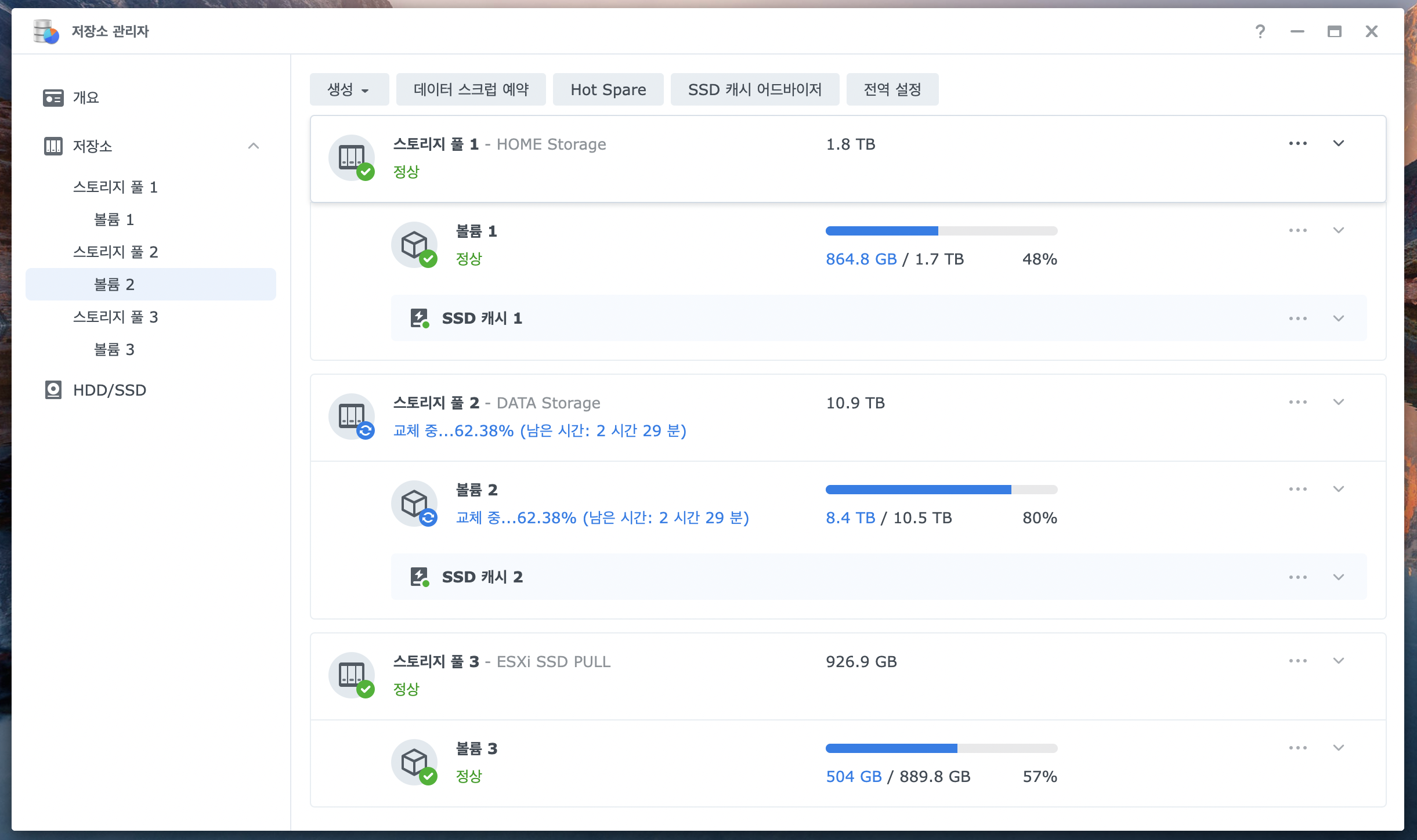Open the 생성 dropdown button
Screen dimensions: 1417x840
pos(349,89)
